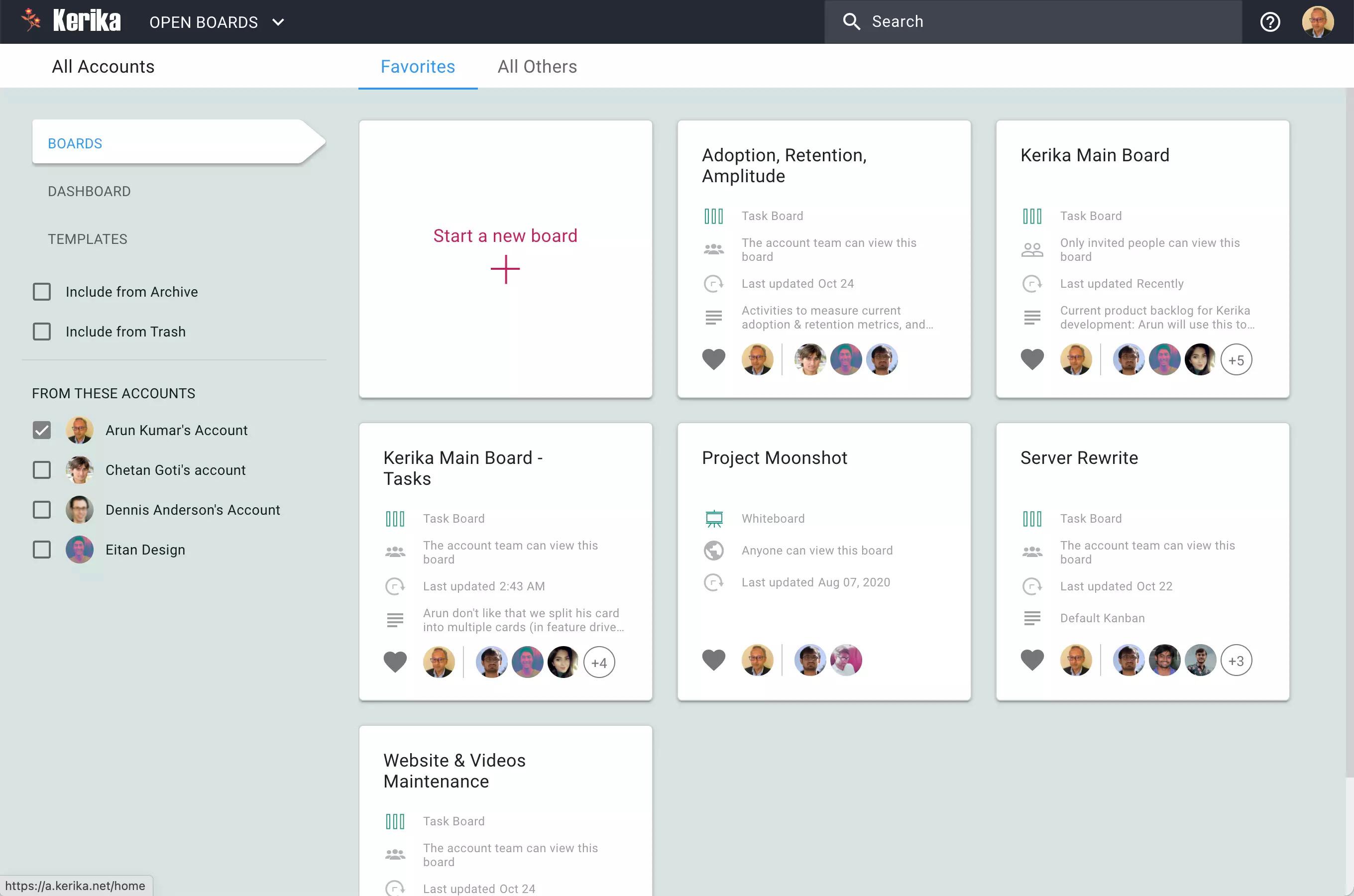Click Chetan Goti's account label

[175, 470]
